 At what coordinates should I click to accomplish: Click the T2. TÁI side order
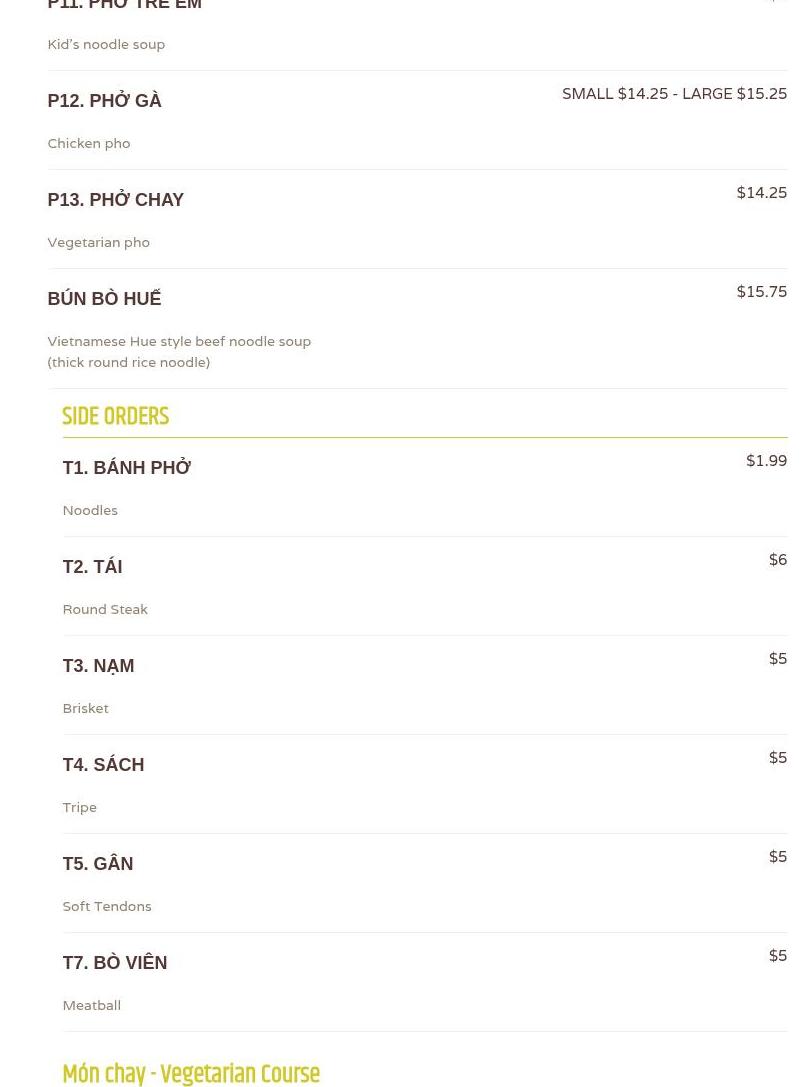92,567
